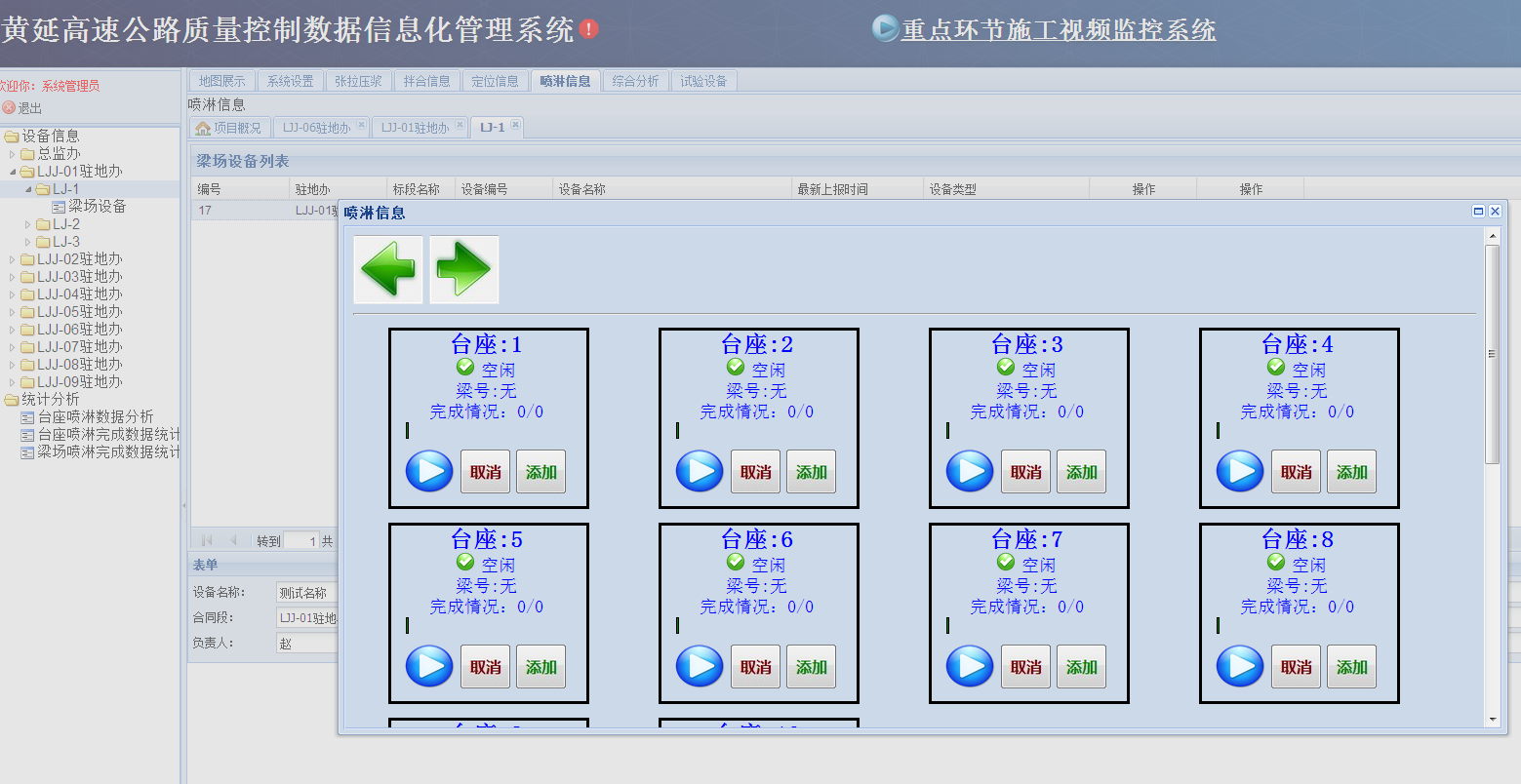
Task: Click 取消 button on 台座:1
Action: click(x=486, y=472)
